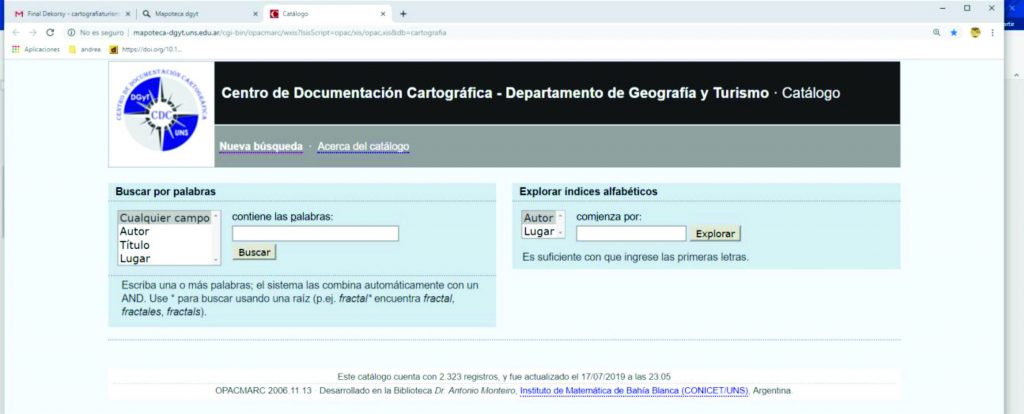Screen dimensions: 1024x414
Task: Reload the page with refresh icon
Action: coord(50,32)
